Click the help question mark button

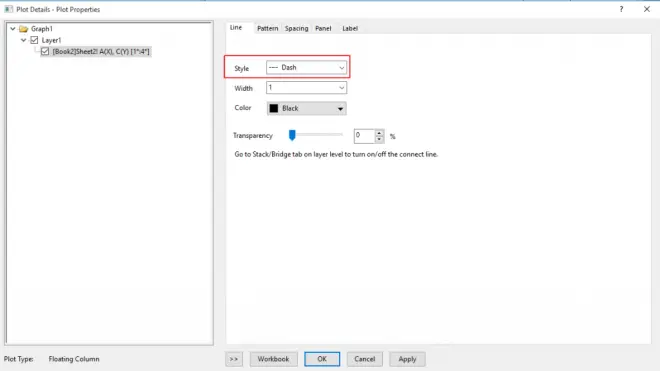[621, 9]
